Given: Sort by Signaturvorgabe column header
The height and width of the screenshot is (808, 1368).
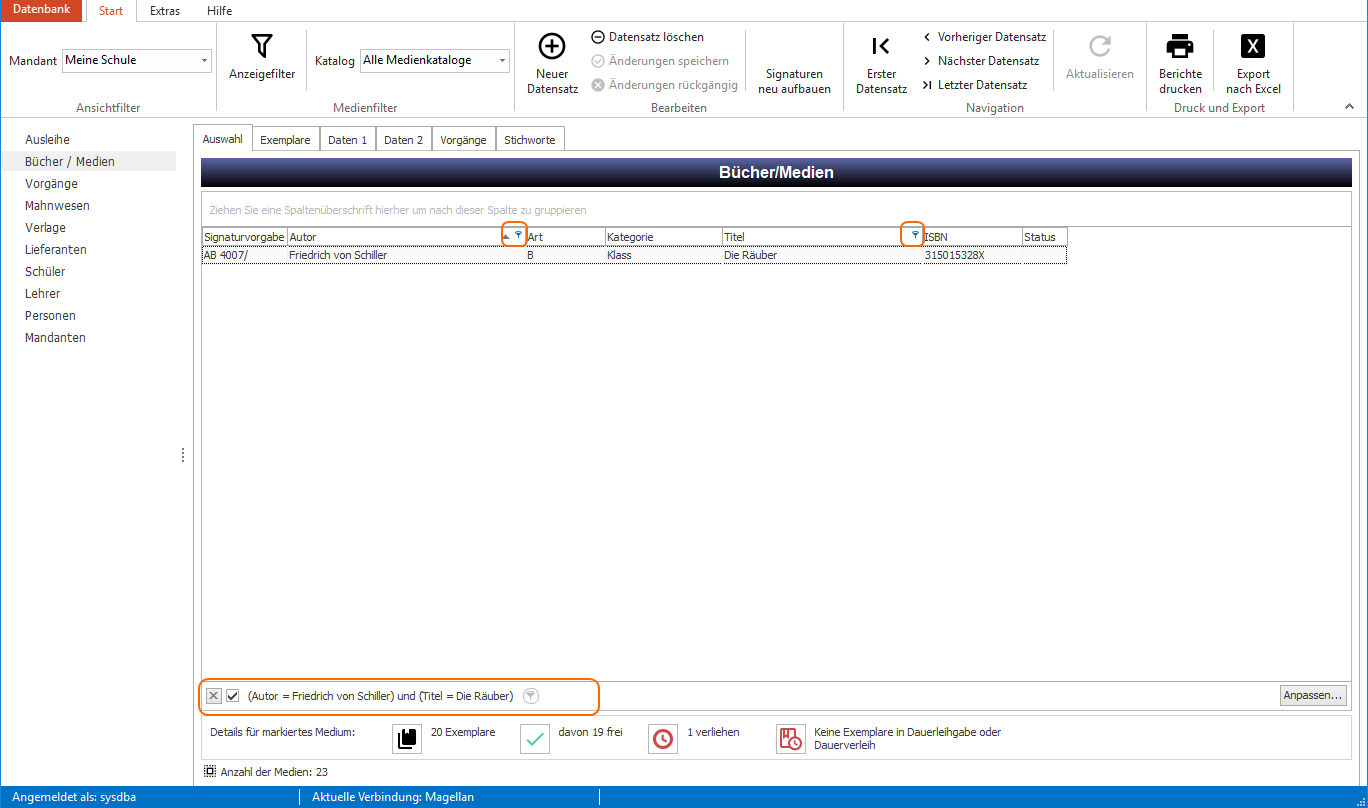Looking at the screenshot, I should click(x=244, y=237).
